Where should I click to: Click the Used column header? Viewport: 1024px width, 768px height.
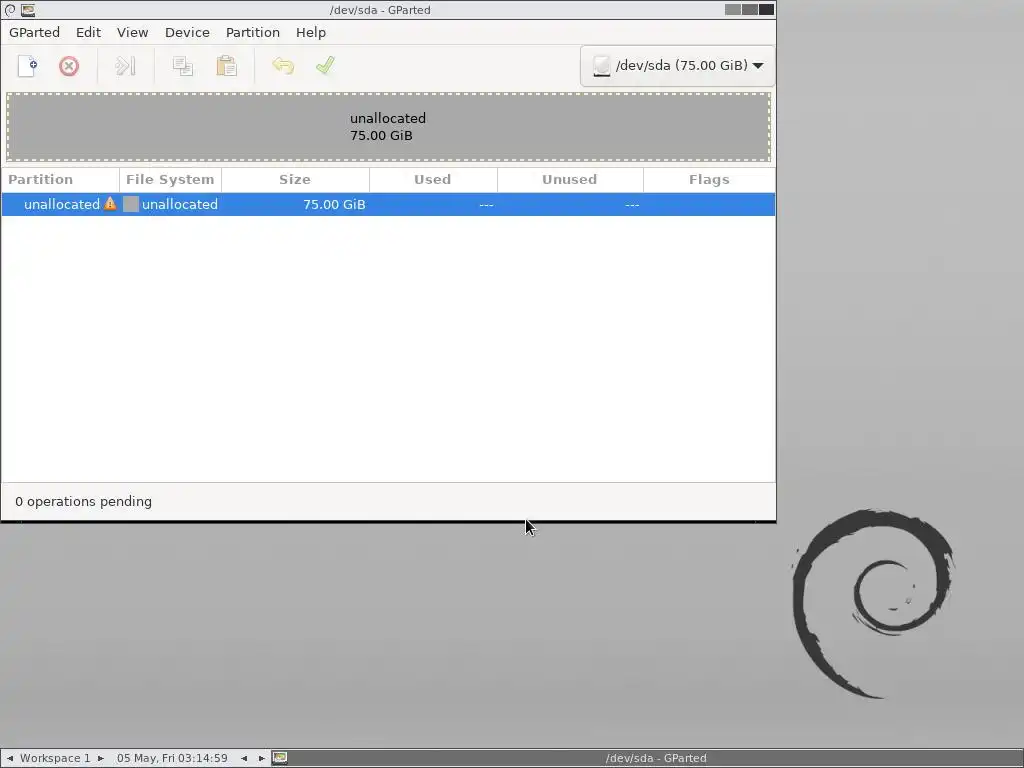[x=433, y=180]
